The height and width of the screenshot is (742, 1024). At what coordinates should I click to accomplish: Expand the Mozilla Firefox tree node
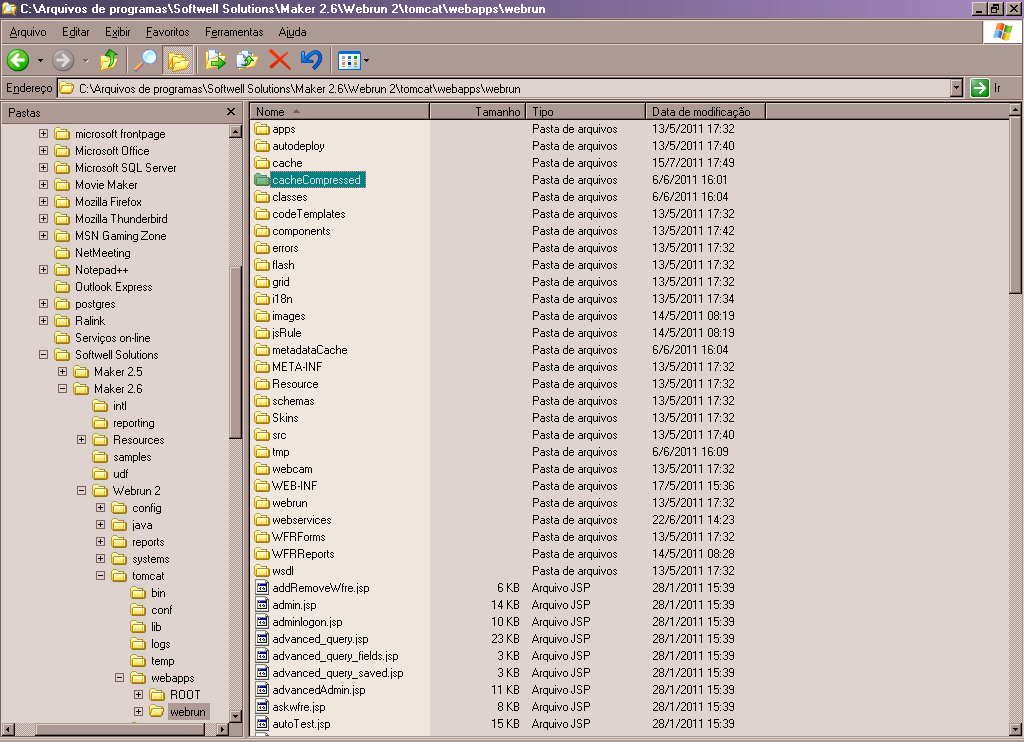point(43,201)
